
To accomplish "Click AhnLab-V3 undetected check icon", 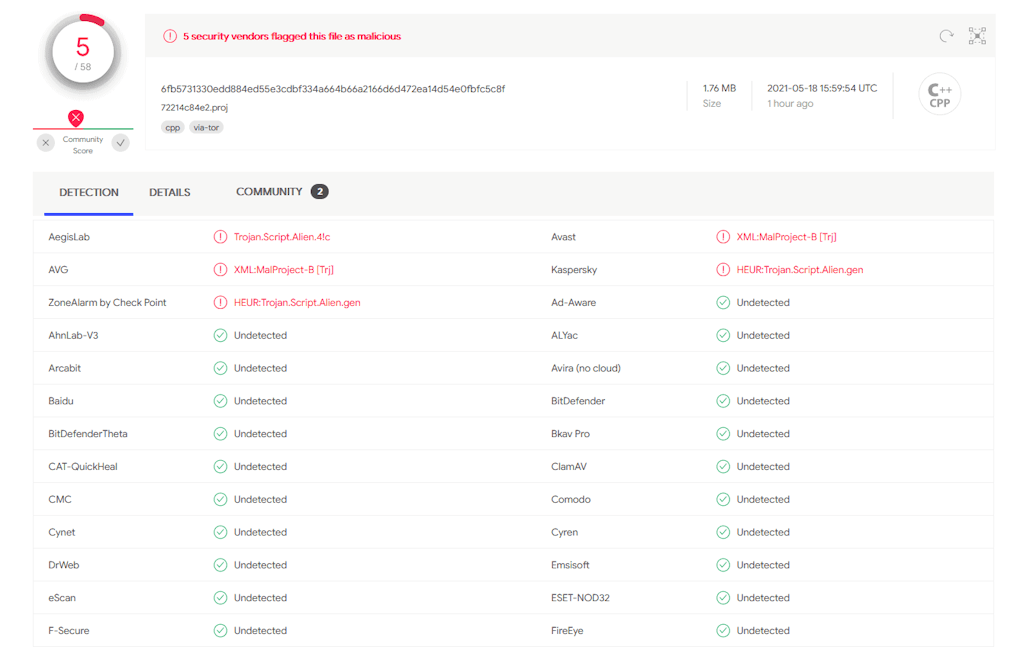I will click(220, 336).
